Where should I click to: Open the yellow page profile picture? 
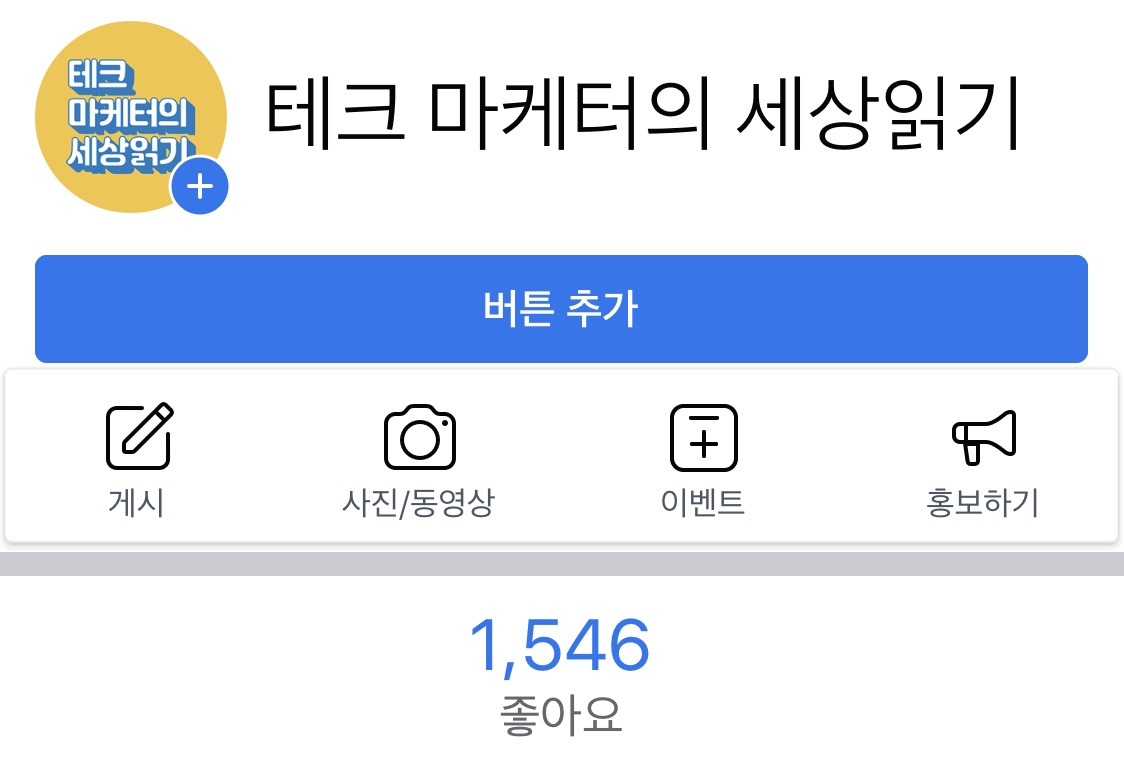(131, 117)
